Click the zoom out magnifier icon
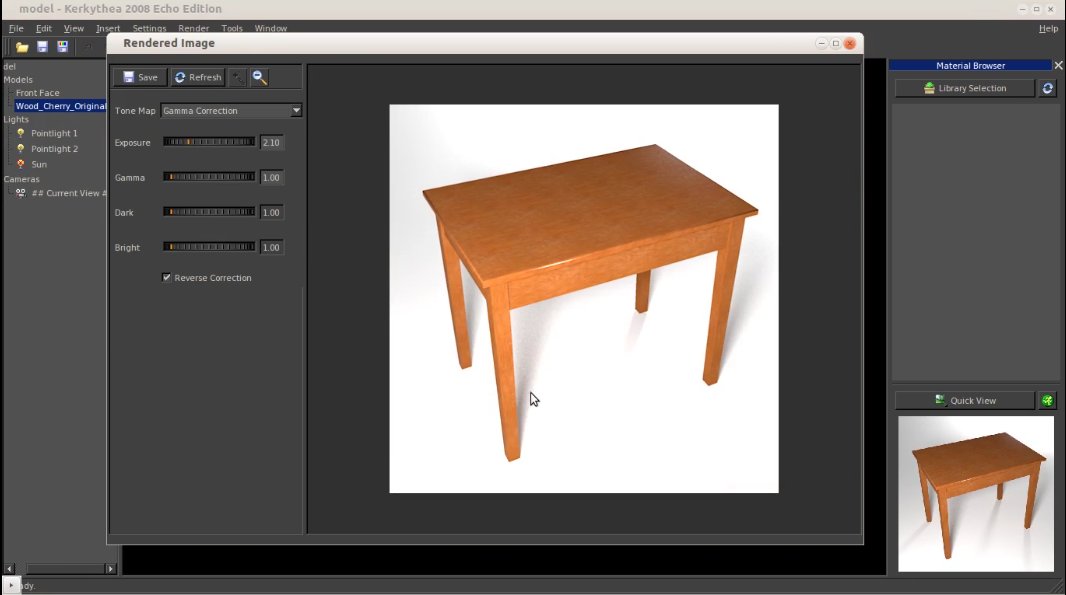Screen dimensions: 1066x595 tap(259, 77)
